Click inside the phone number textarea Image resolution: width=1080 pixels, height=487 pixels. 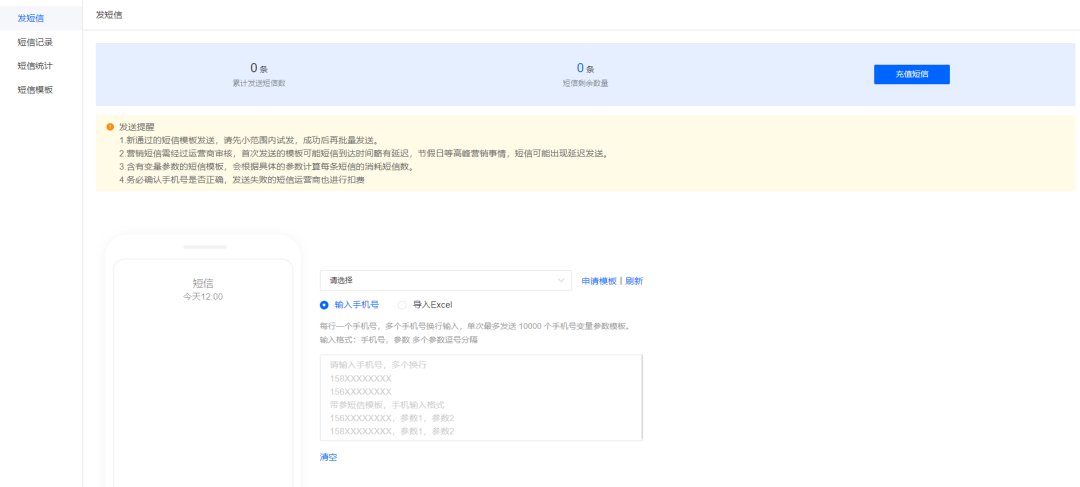pos(481,397)
